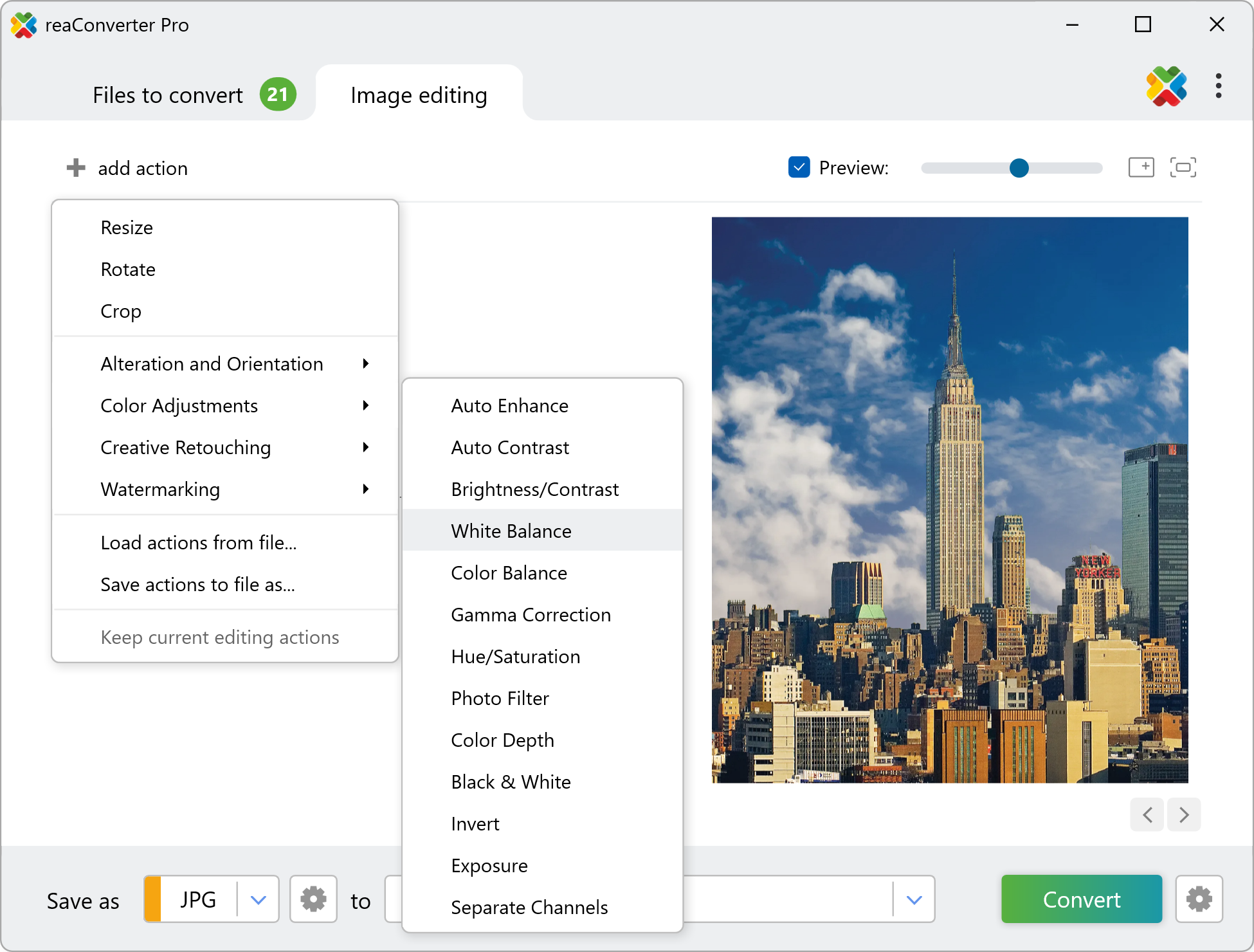Choose Hue/Saturation color adjustment

click(x=515, y=657)
